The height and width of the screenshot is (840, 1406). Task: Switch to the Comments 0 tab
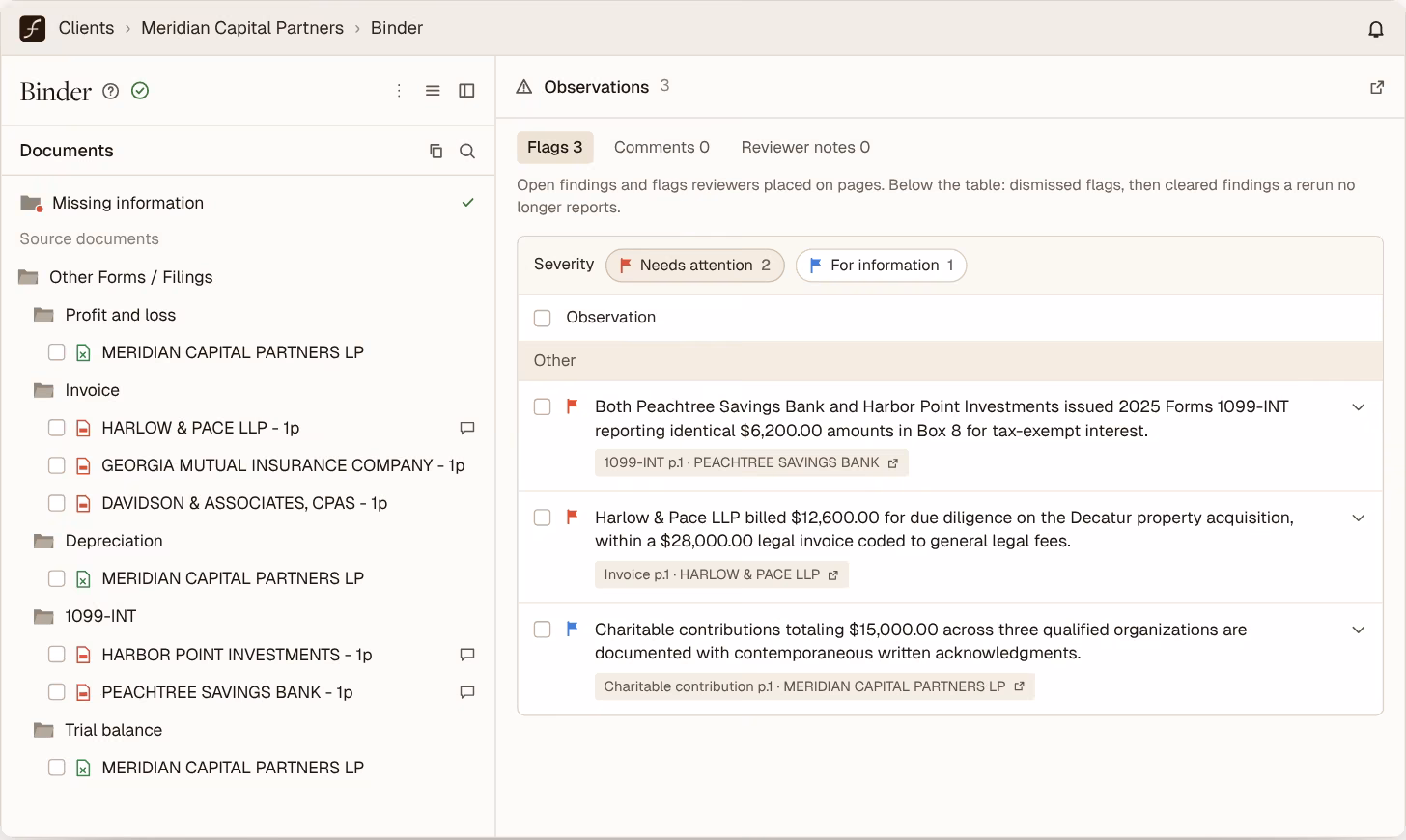click(x=661, y=147)
